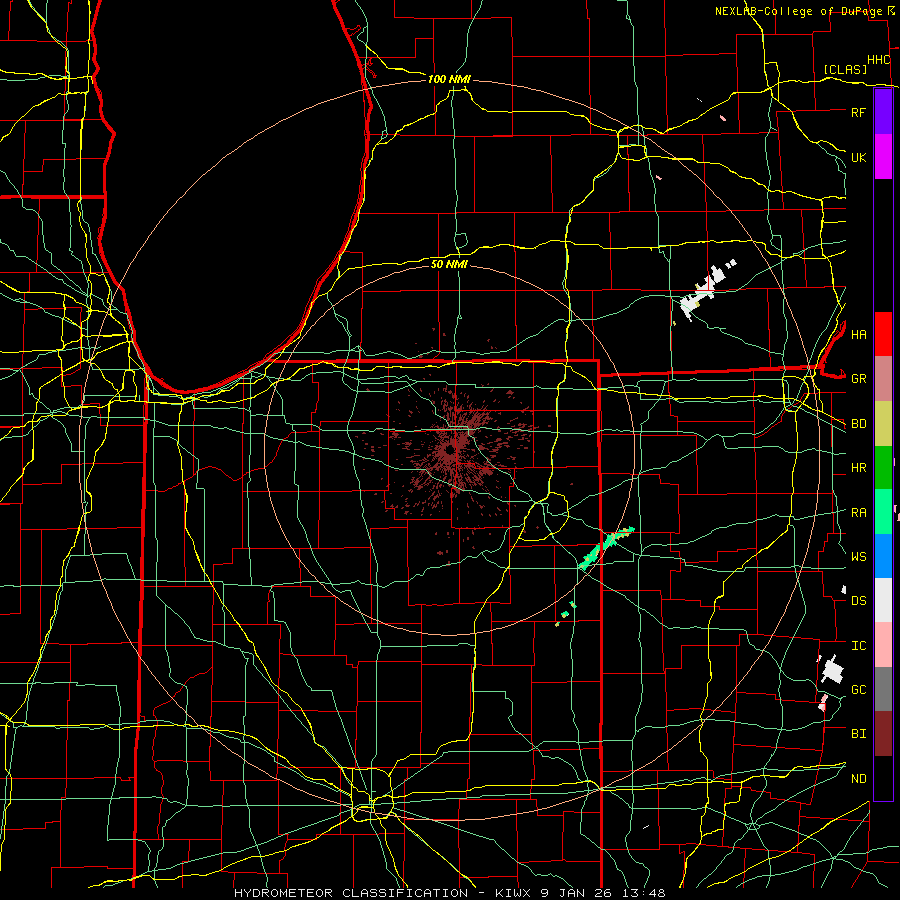Click the 'GR' legend label
Image resolution: width=900 pixels, height=900 pixels.
coord(858,379)
